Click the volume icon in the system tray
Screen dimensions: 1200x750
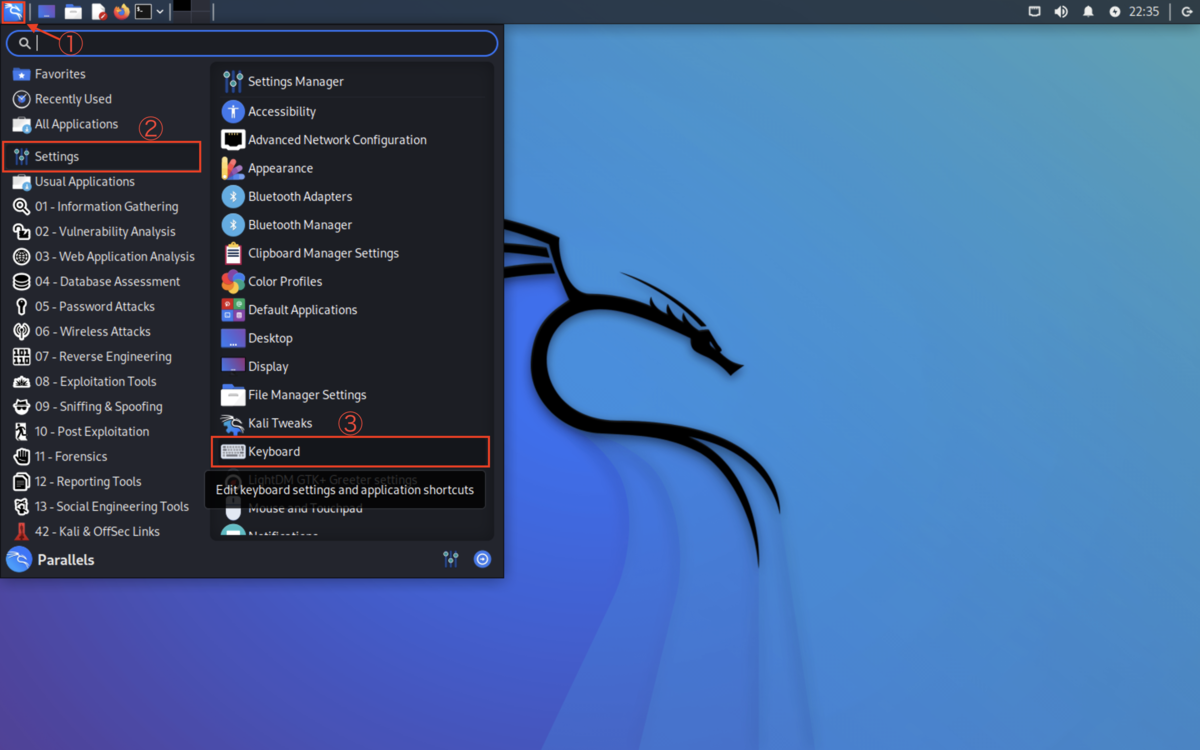point(1060,12)
